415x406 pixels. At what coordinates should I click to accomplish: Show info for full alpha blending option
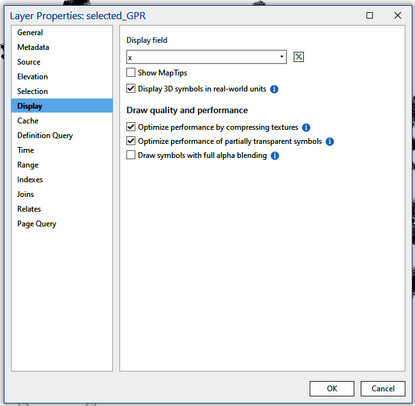click(275, 156)
